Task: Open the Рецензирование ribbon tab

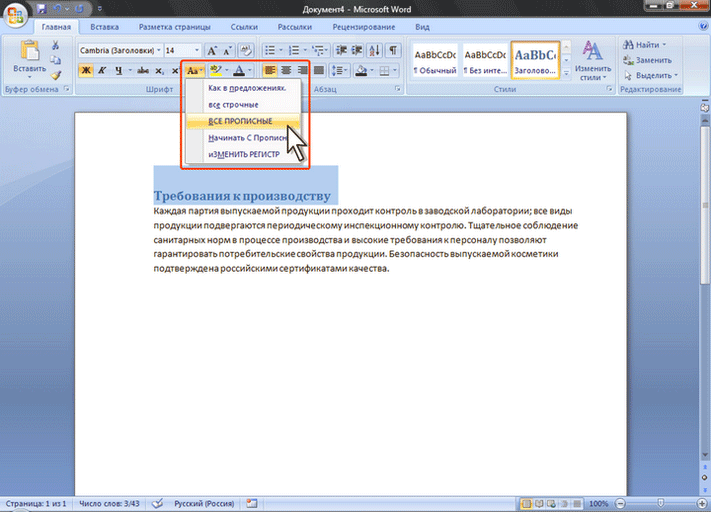Action: point(364,27)
